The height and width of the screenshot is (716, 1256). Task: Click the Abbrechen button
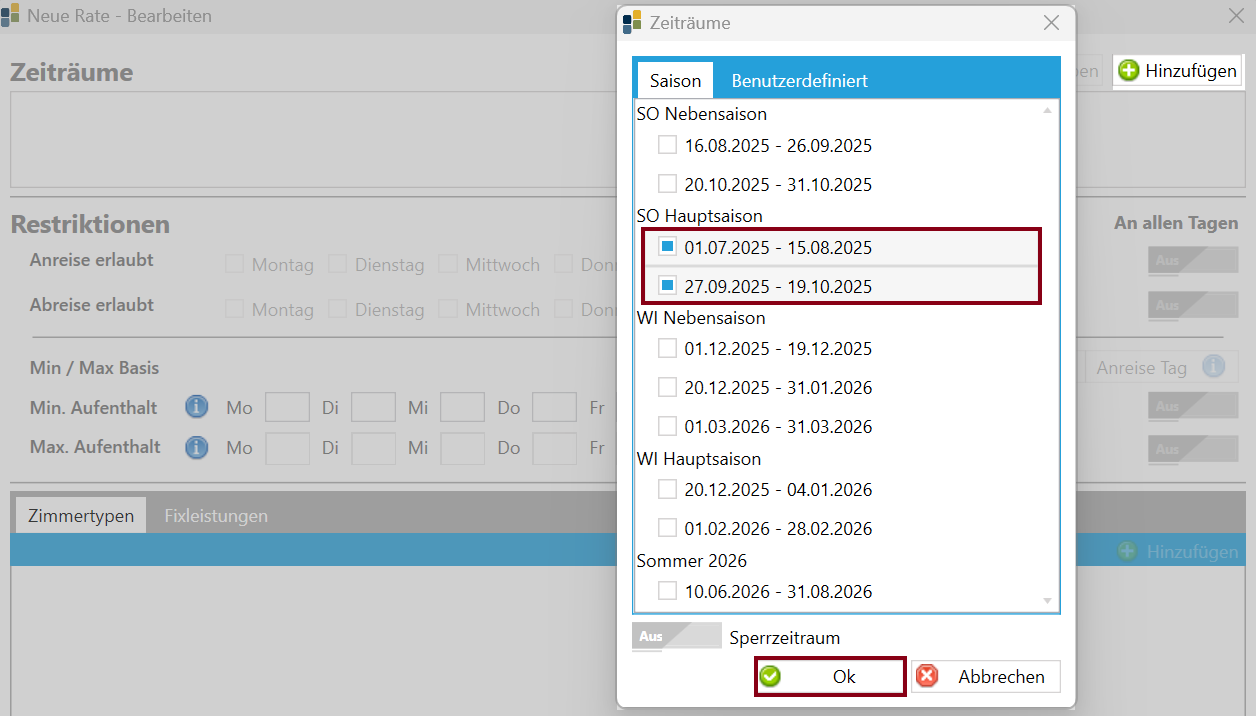985,677
